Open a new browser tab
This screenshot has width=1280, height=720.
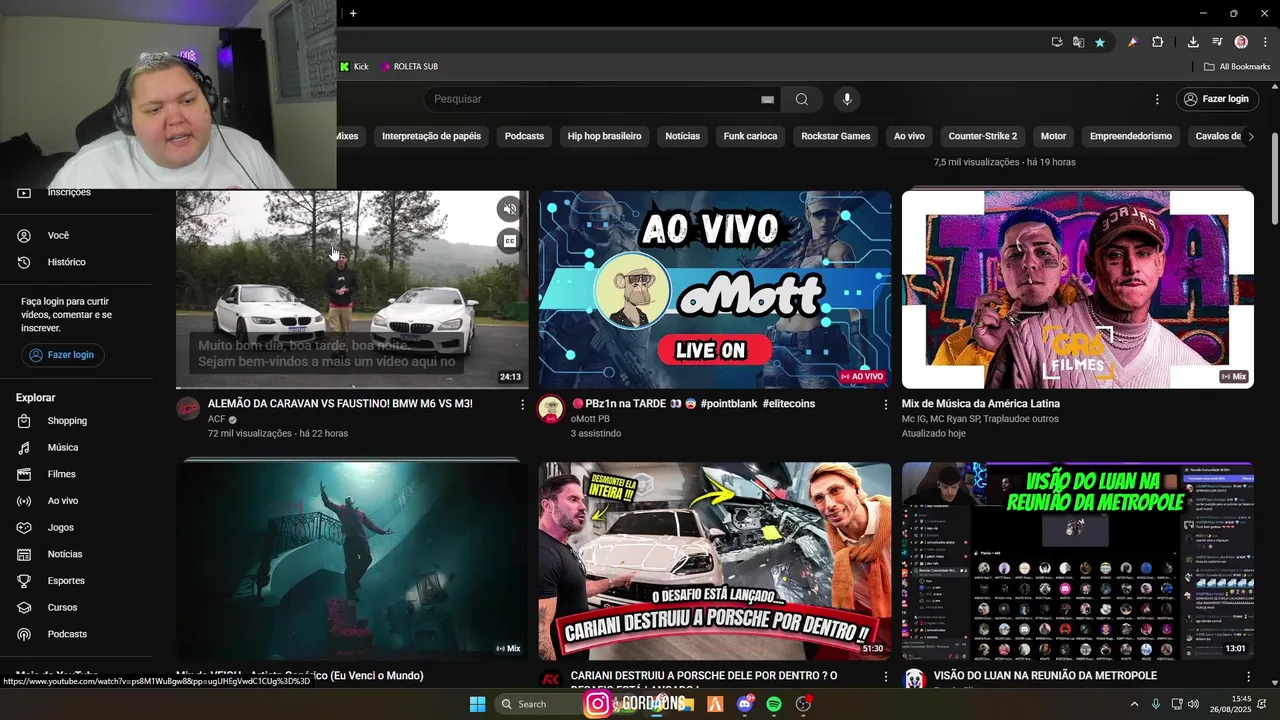point(353,13)
